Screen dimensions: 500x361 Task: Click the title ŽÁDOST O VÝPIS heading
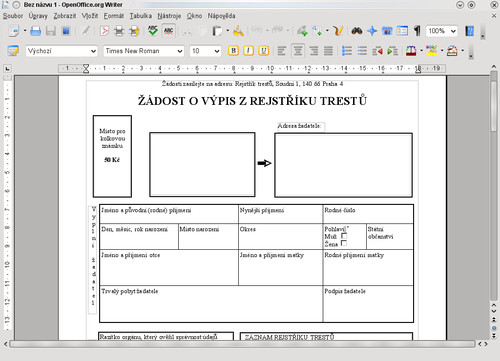click(252, 101)
